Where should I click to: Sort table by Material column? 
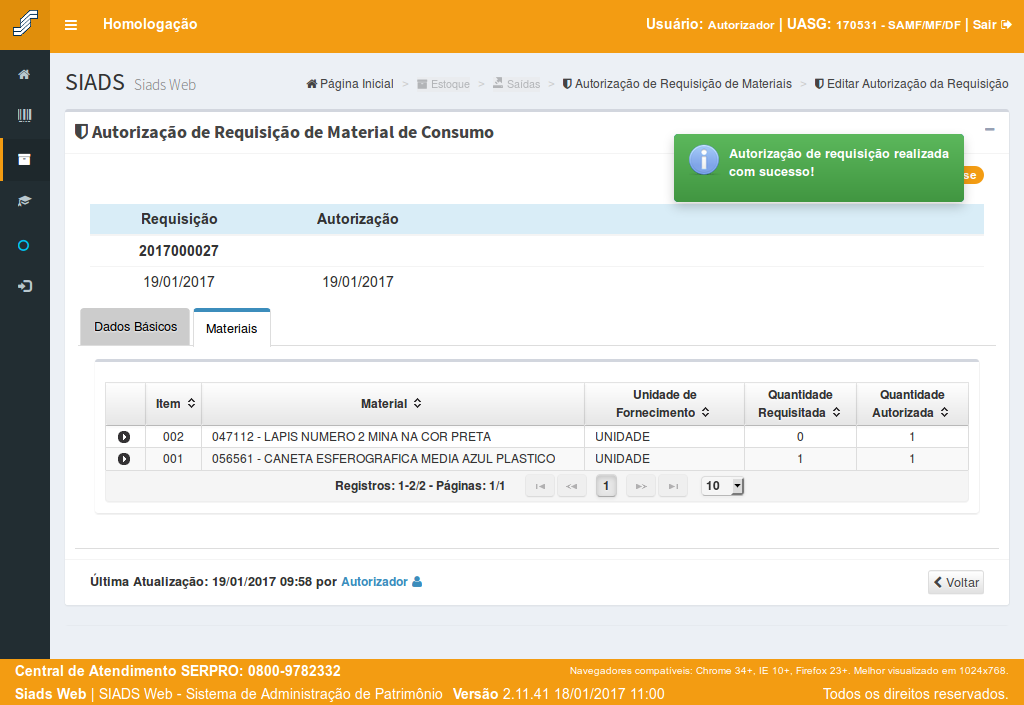392,404
